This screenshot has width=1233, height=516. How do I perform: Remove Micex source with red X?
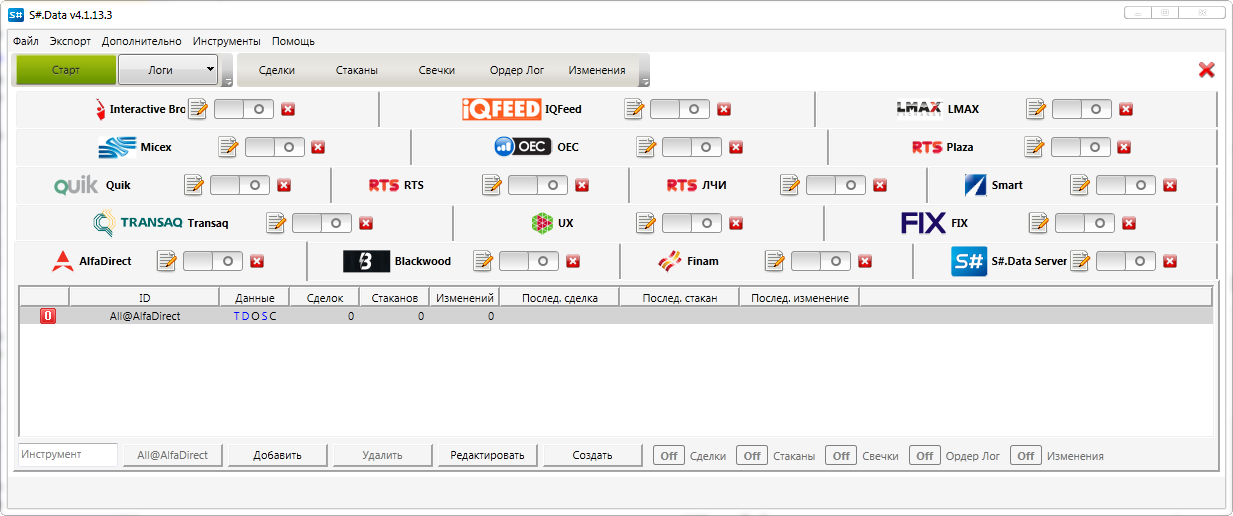tap(319, 147)
